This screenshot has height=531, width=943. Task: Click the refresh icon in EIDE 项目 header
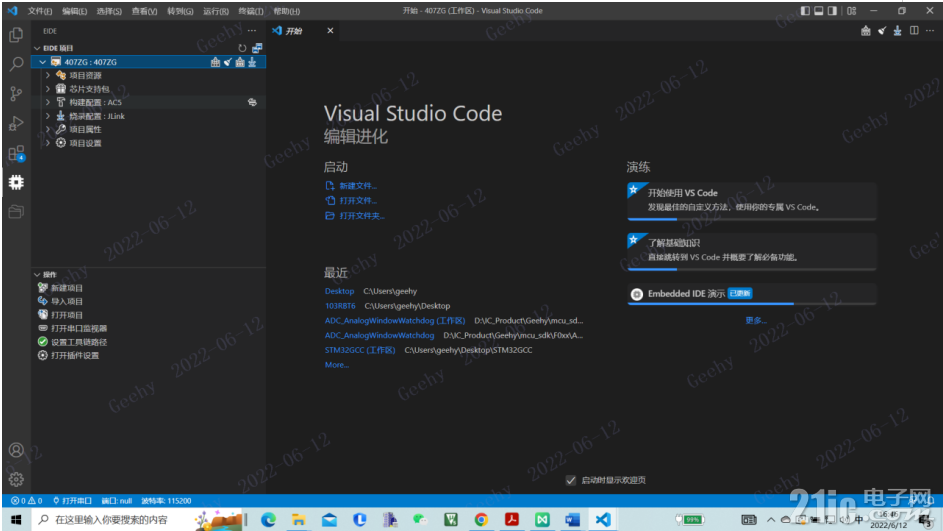coord(242,48)
